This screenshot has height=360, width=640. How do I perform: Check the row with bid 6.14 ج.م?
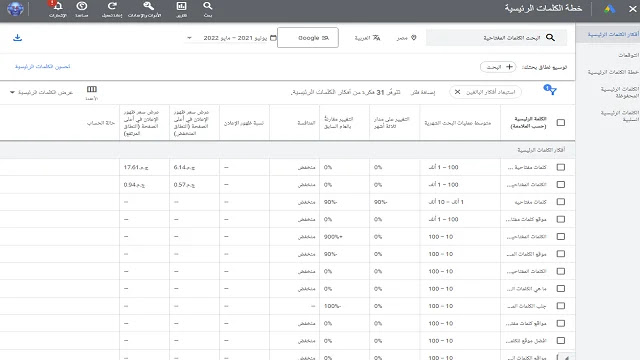[x=561, y=167]
